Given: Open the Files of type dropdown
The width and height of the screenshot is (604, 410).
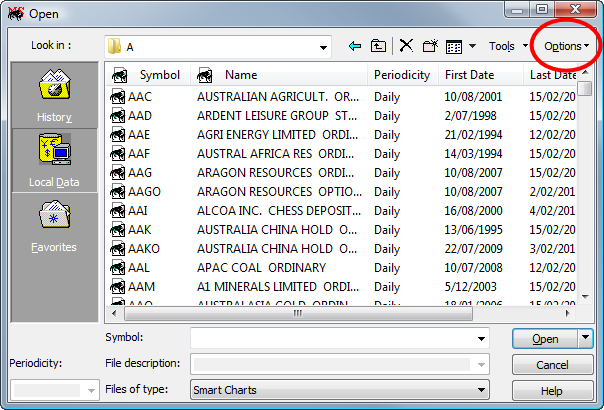Looking at the screenshot, I should [x=481, y=390].
